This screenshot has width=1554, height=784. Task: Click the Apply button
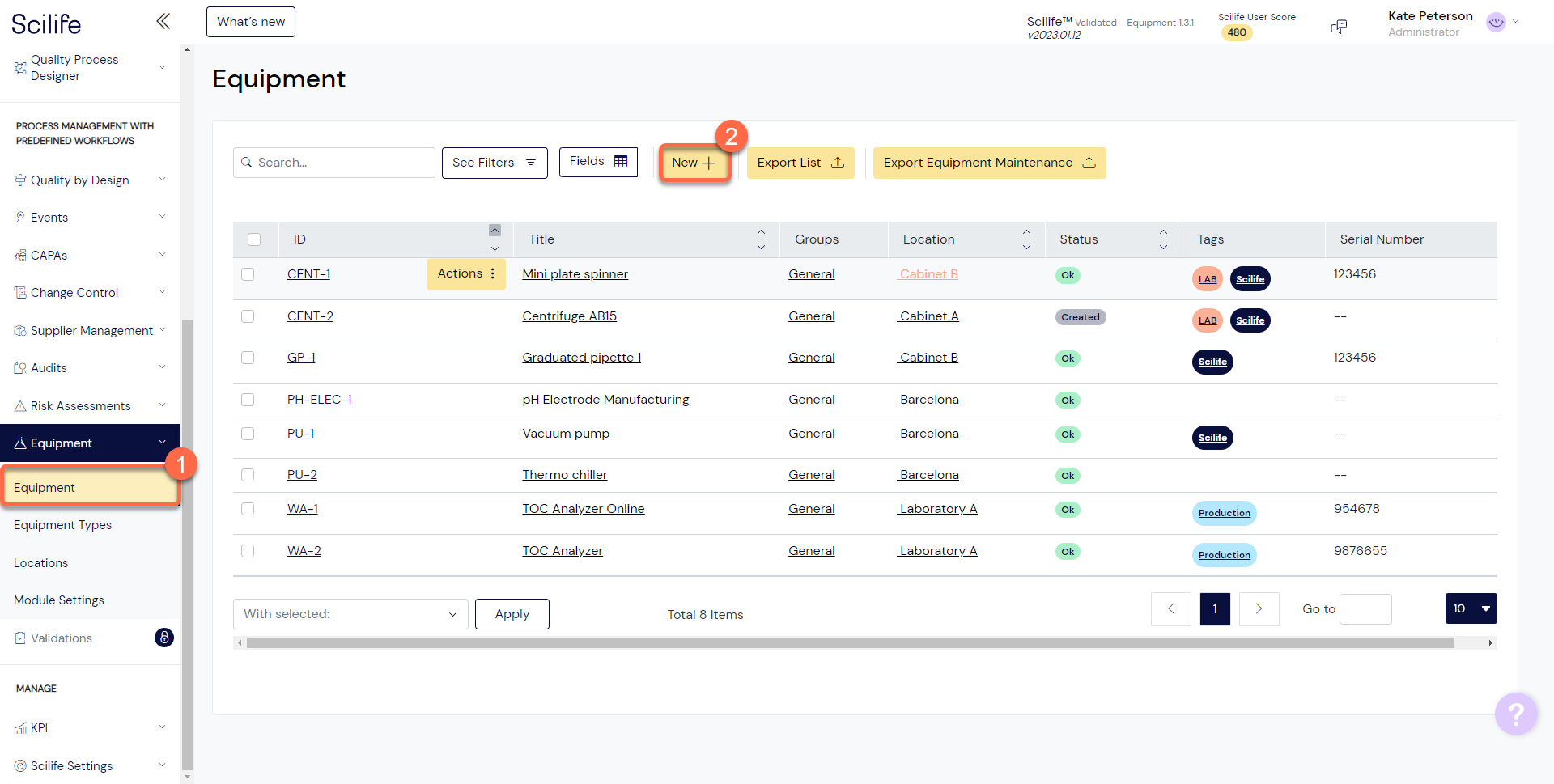tap(512, 614)
